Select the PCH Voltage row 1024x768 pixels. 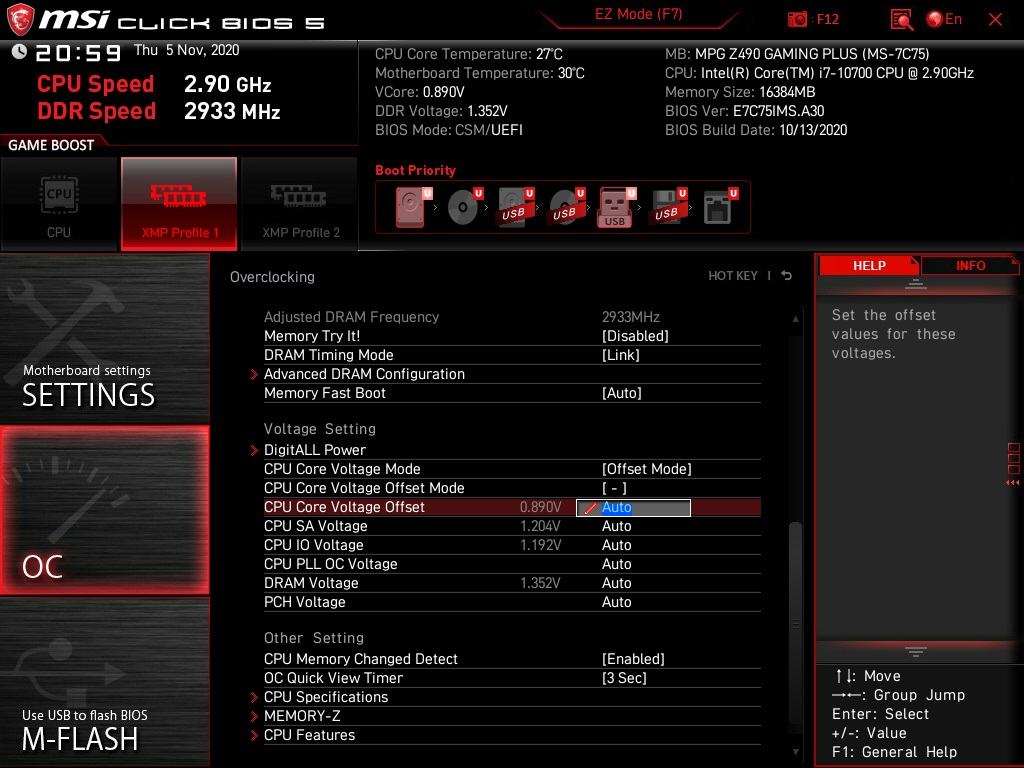tap(512, 601)
